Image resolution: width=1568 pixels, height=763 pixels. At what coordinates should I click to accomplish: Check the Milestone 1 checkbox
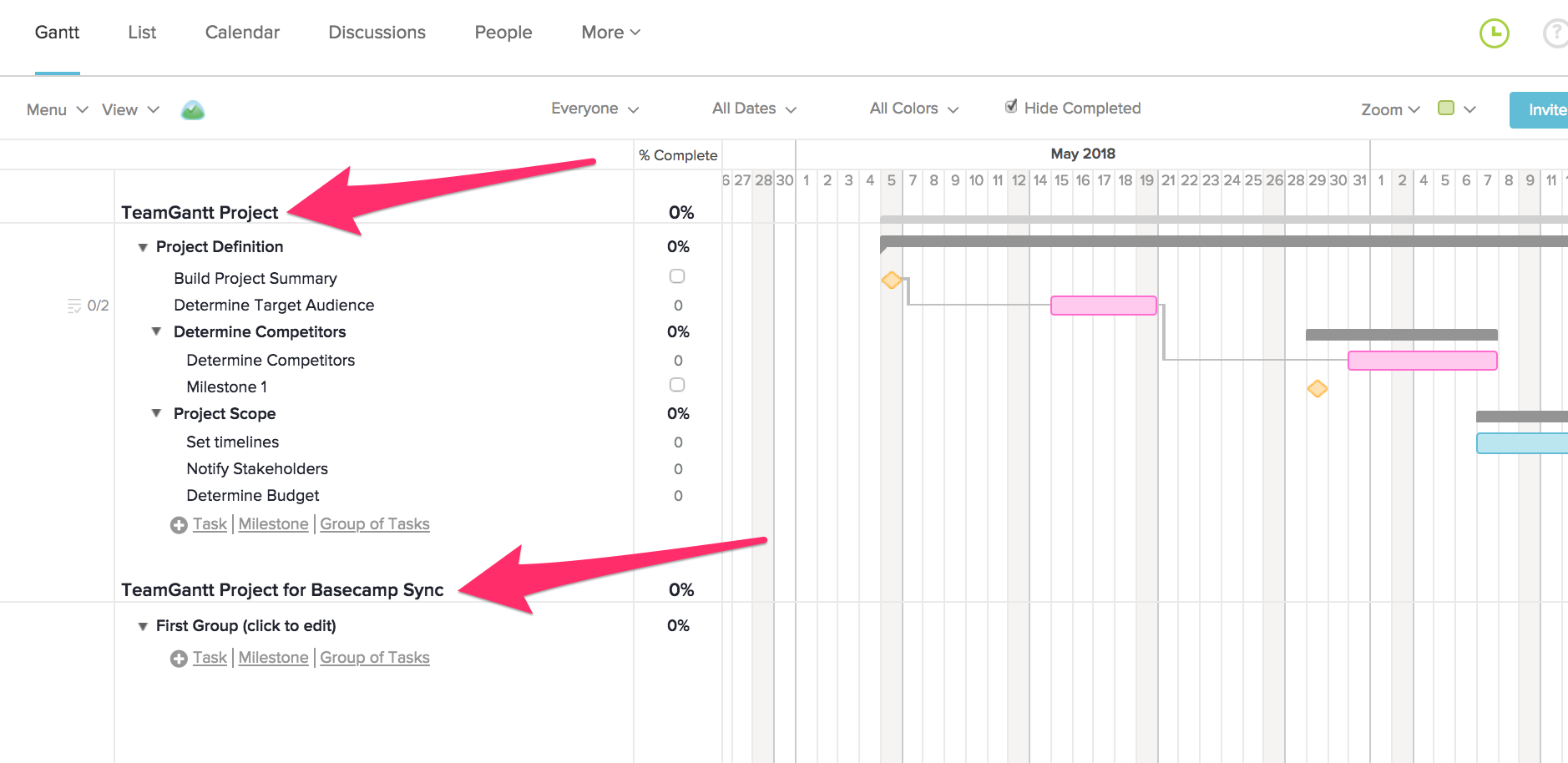pyautogui.click(x=677, y=385)
